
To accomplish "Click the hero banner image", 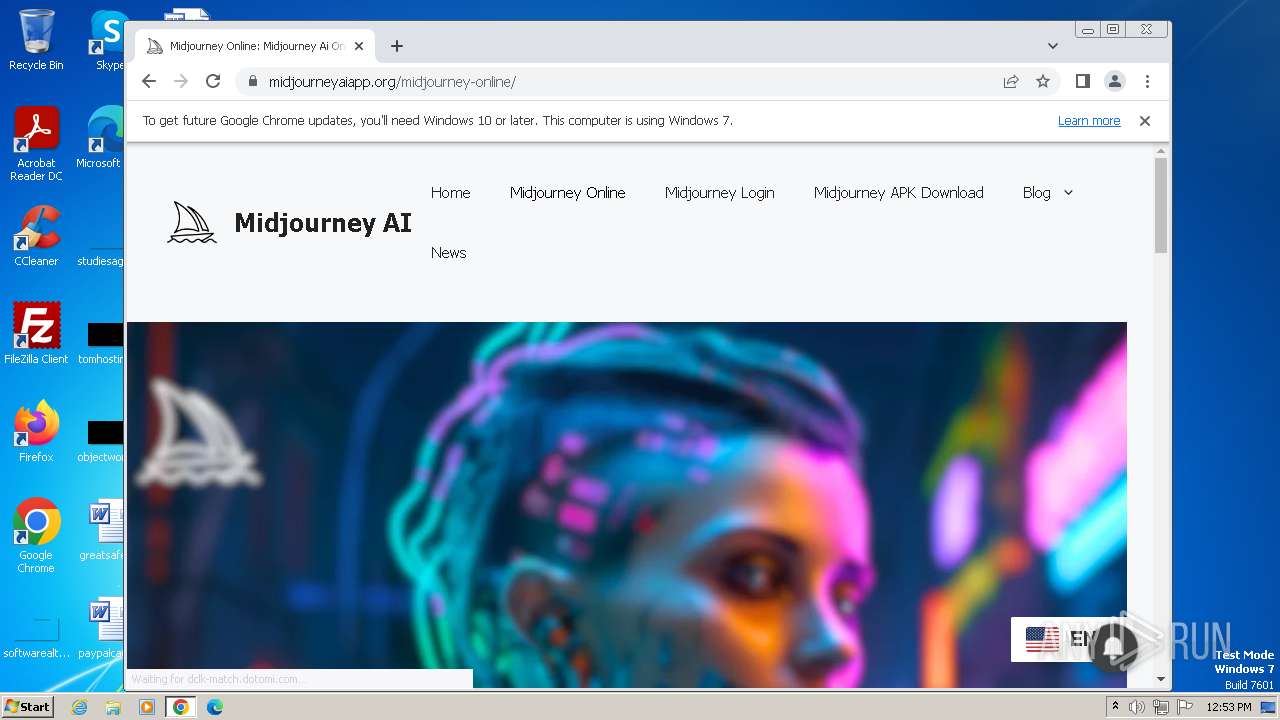I will [627, 505].
